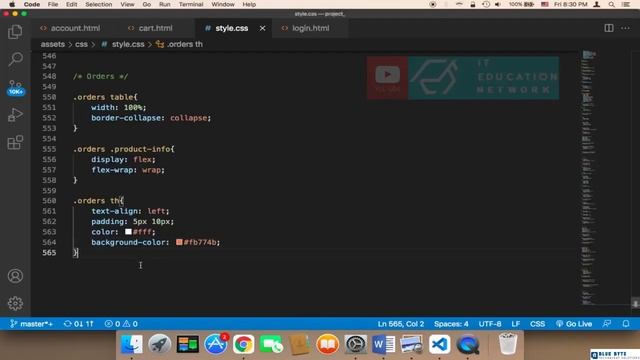The width and height of the screenshot is (640, 360).
Task: Open the Run menu
Action: [164, 4]
